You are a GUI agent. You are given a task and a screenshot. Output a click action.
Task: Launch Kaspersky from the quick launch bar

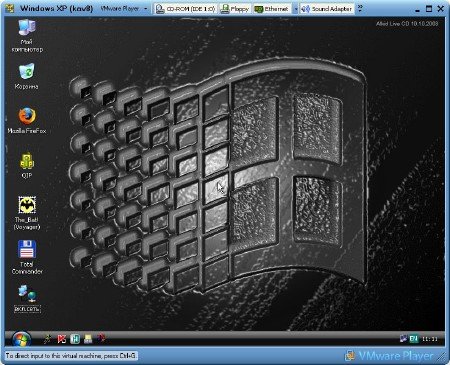[62, 339]
